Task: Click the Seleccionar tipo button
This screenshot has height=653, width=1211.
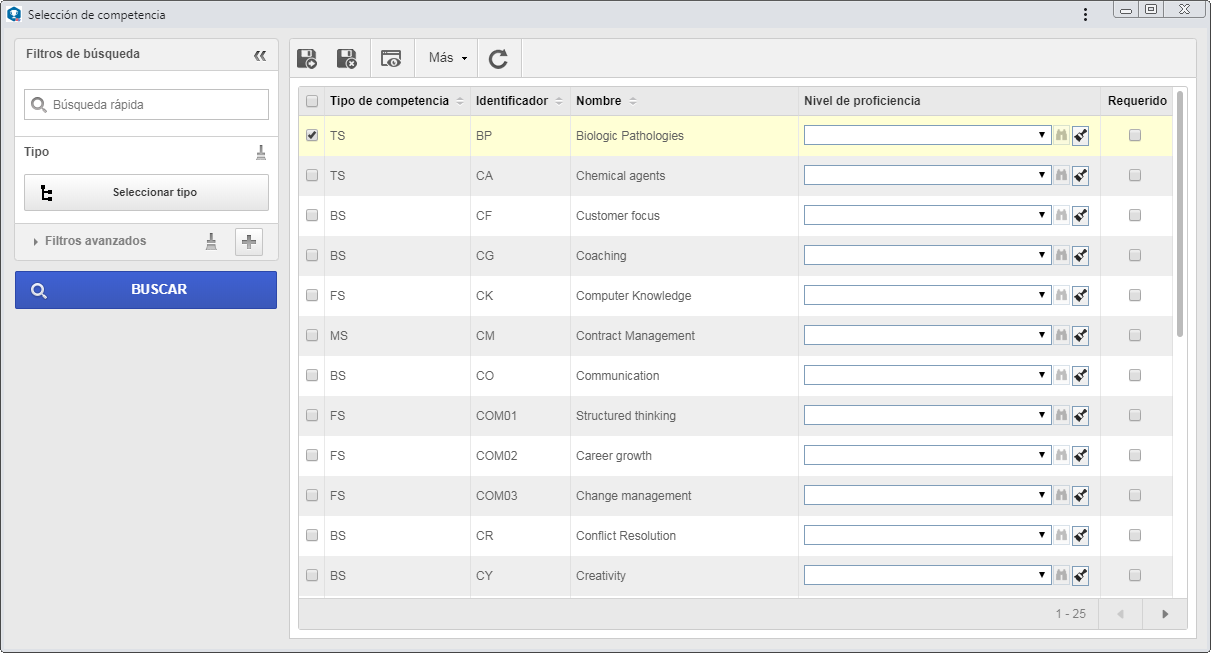Action: [x=146, y=192]
